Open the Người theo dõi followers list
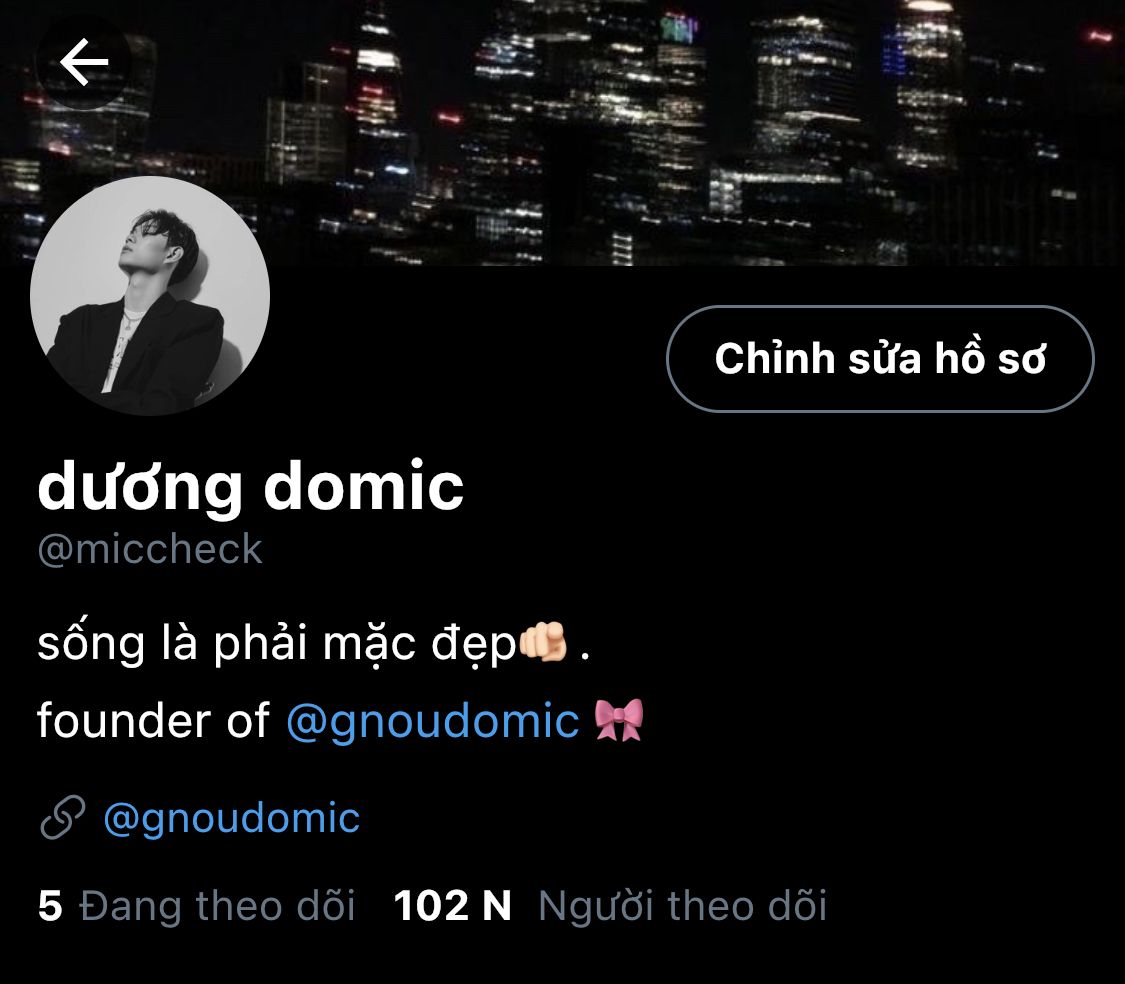The height and width of the screenshot is (984, 1125). pos(682,906)
